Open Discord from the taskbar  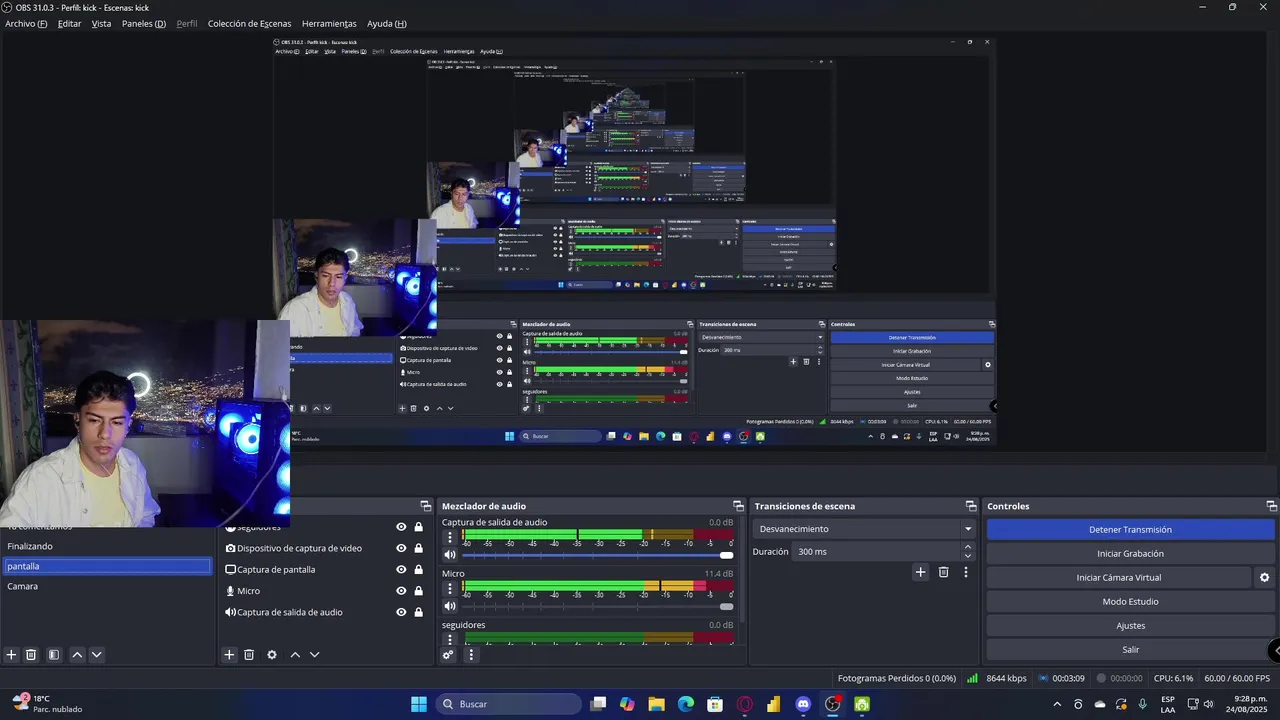[x=803, y=704]
